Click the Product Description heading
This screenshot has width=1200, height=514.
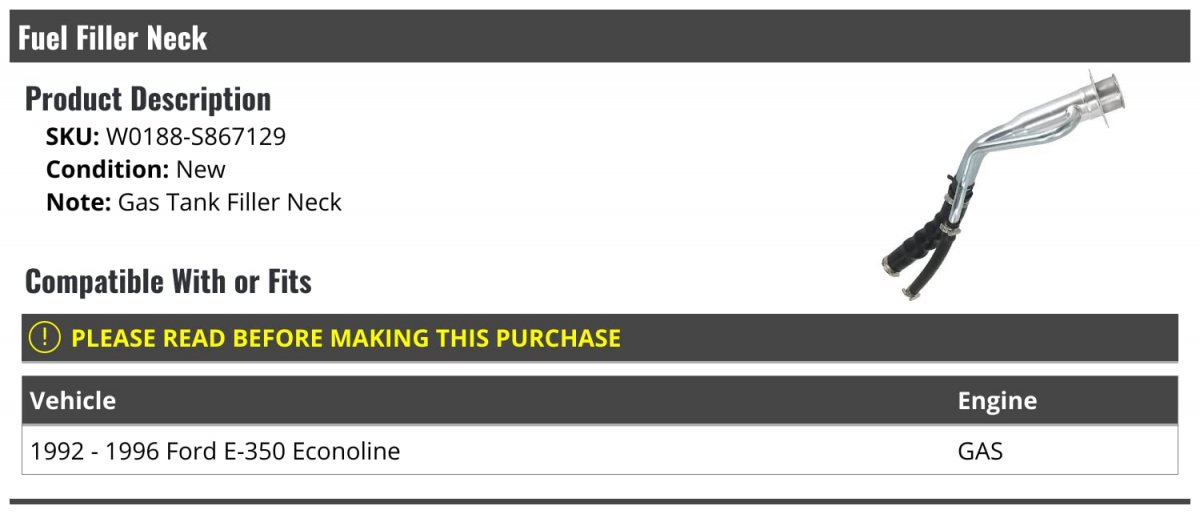tap(148, 99)
